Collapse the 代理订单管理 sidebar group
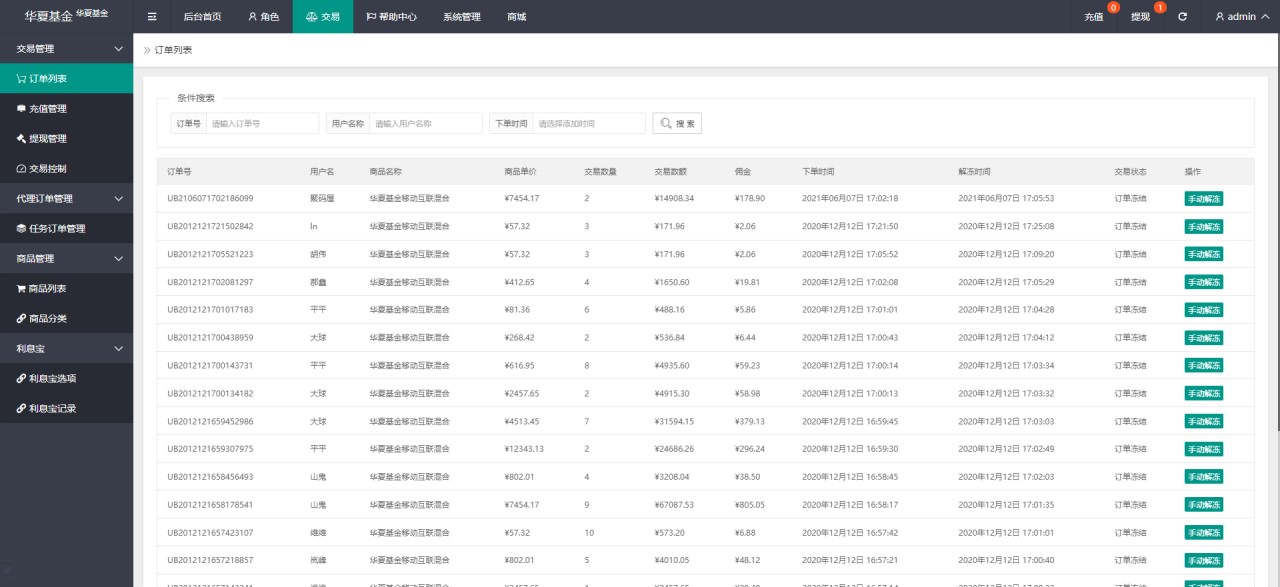 point(66,198)
